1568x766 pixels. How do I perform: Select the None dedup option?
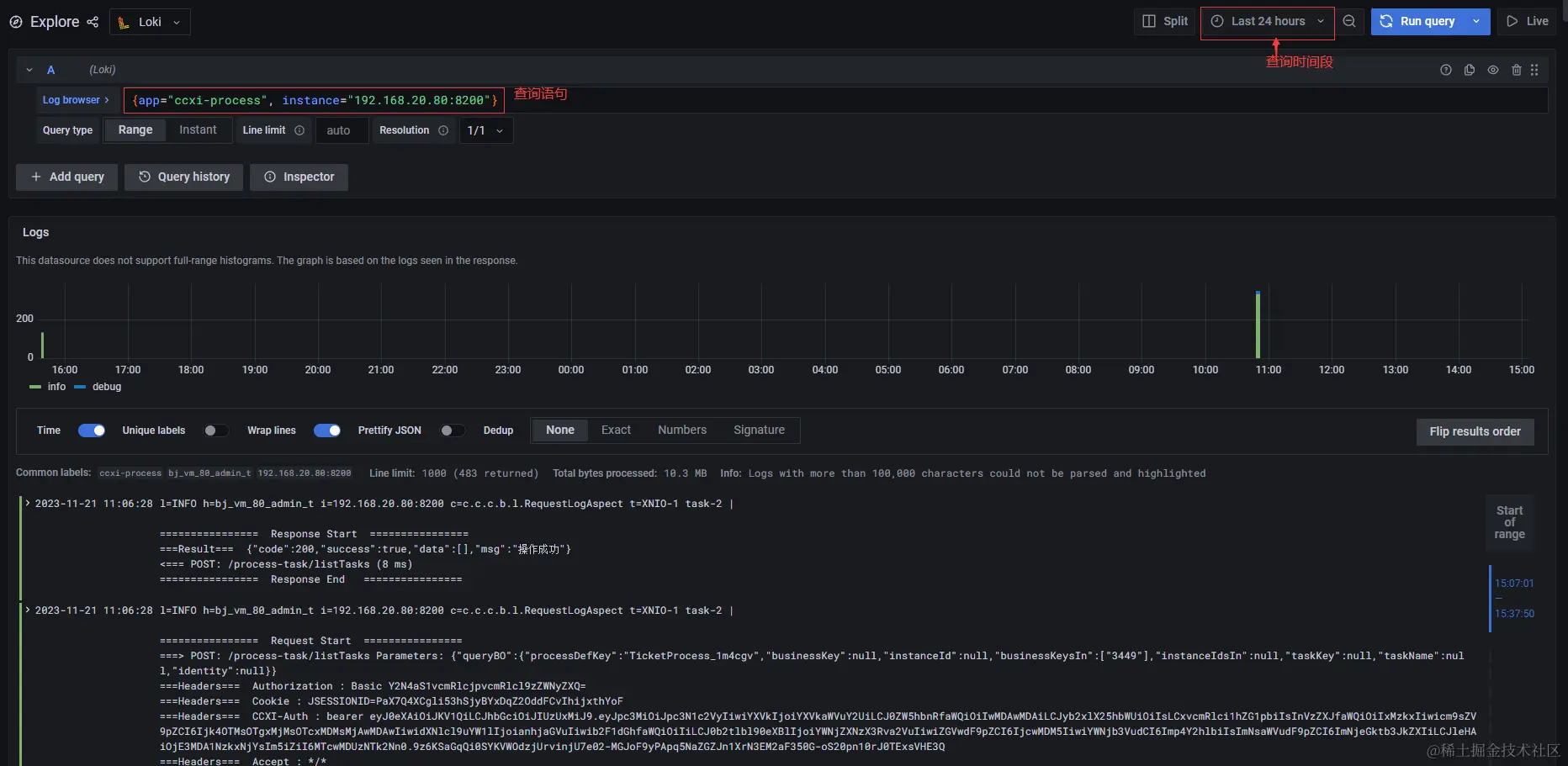560,430
